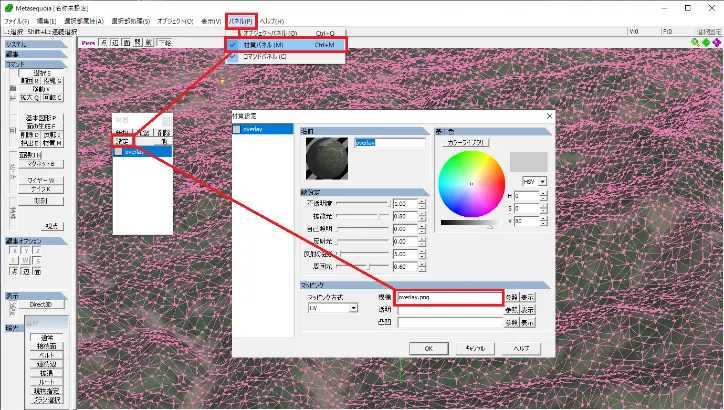
Task: Click the gray color preview swatch
Action: [x=529, y=161]
